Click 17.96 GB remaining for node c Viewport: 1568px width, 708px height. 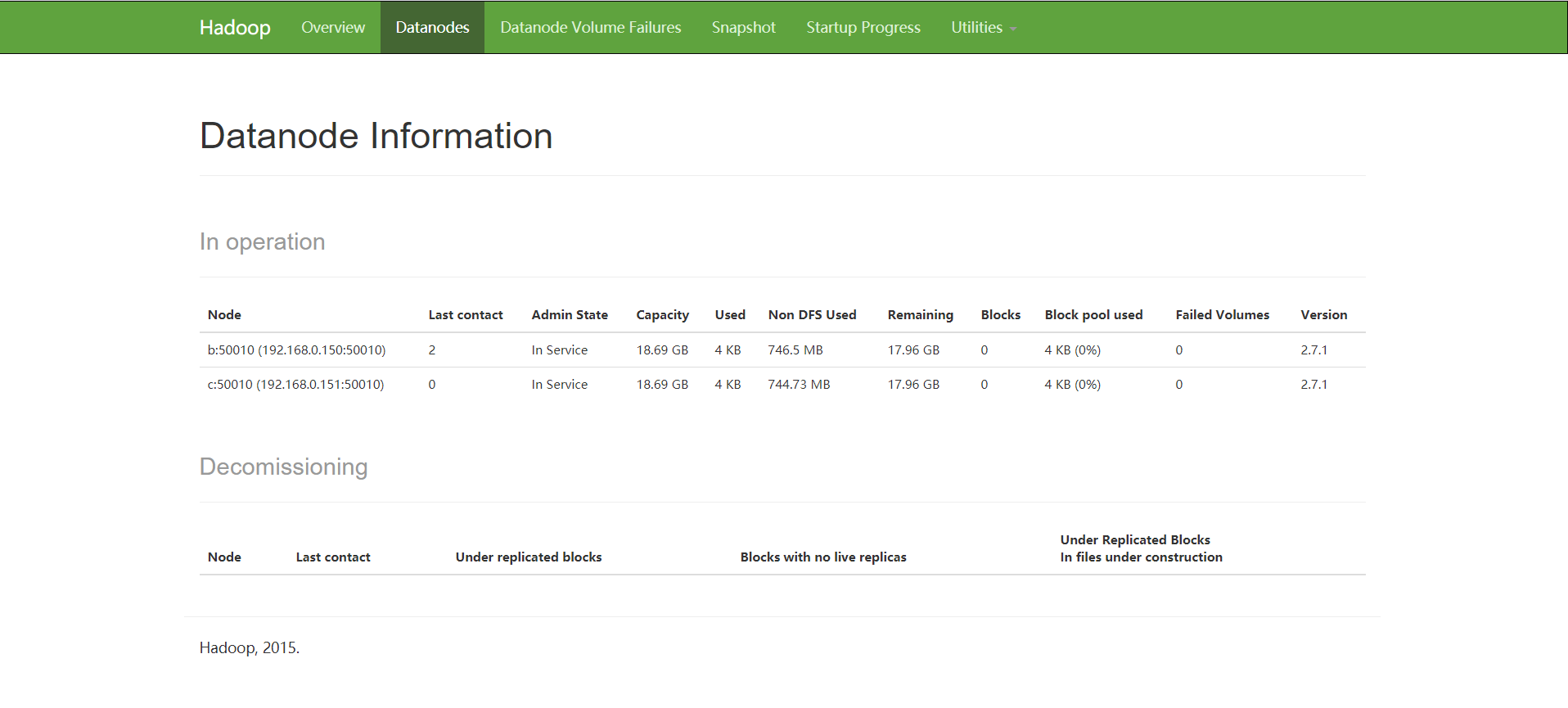click(x=914, y=384)
